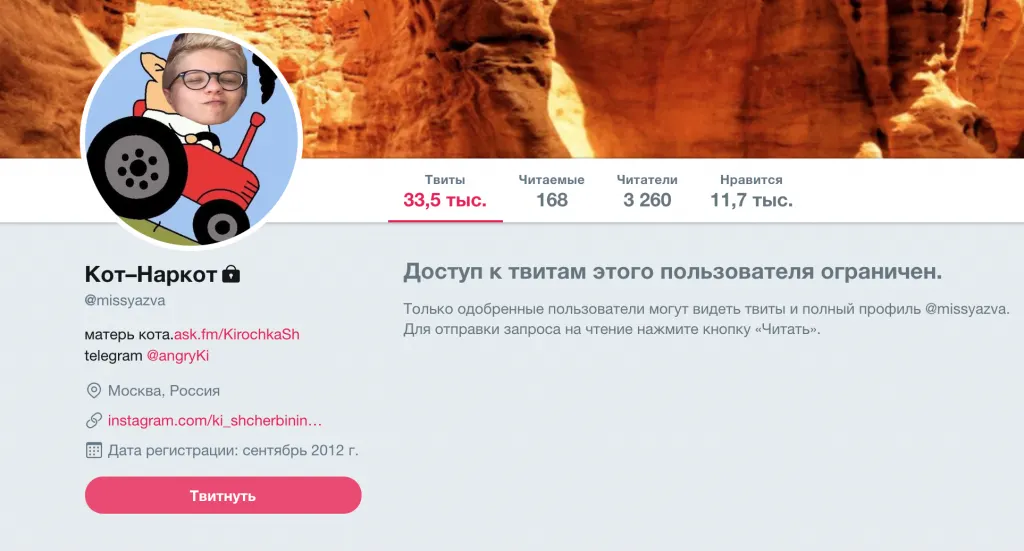The width and height of the screenshot is (1024, 551).
Task: Click the pink Твитнуть button
Action: [223, 495]
